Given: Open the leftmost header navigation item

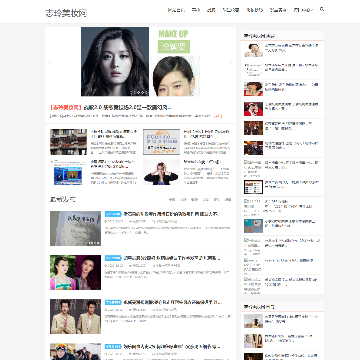Looking at the screenshot, I should [176, 10].
